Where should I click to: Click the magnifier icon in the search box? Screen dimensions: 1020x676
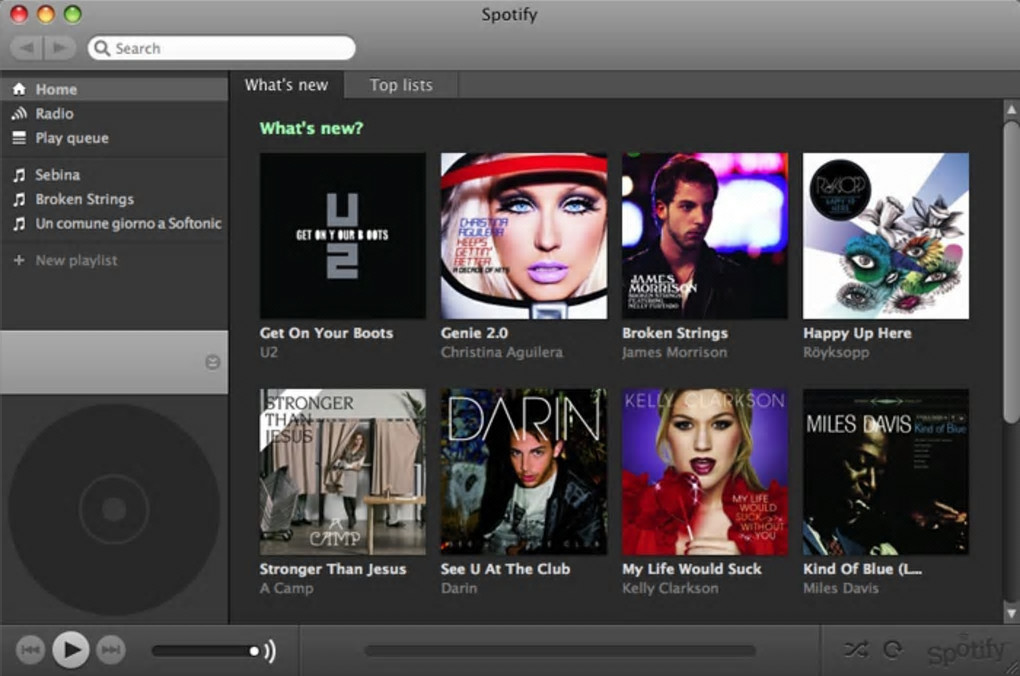(x=101, y=48)
